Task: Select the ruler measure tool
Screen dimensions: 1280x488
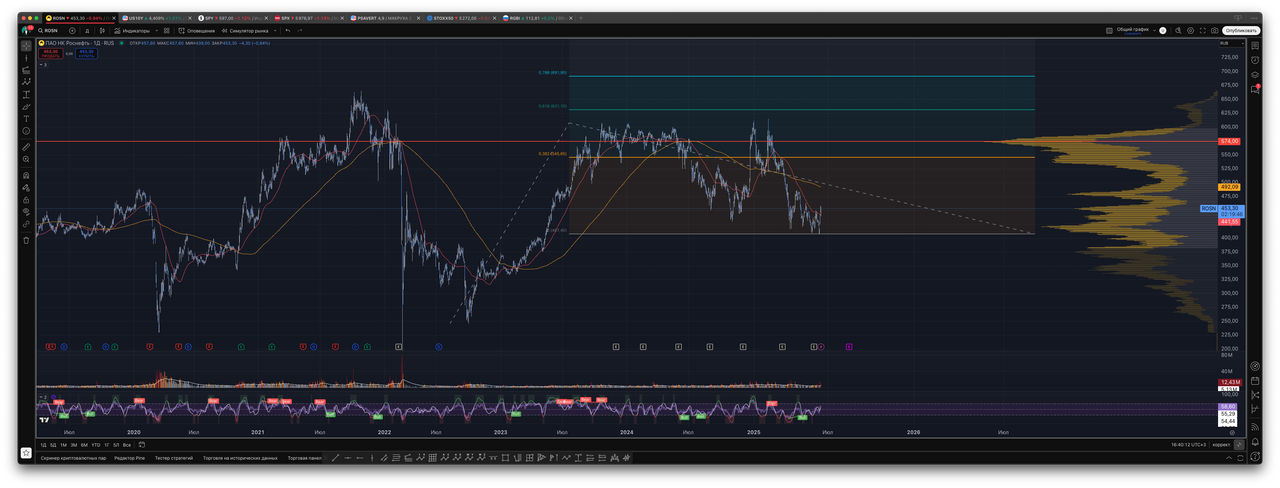Action: 26,147
